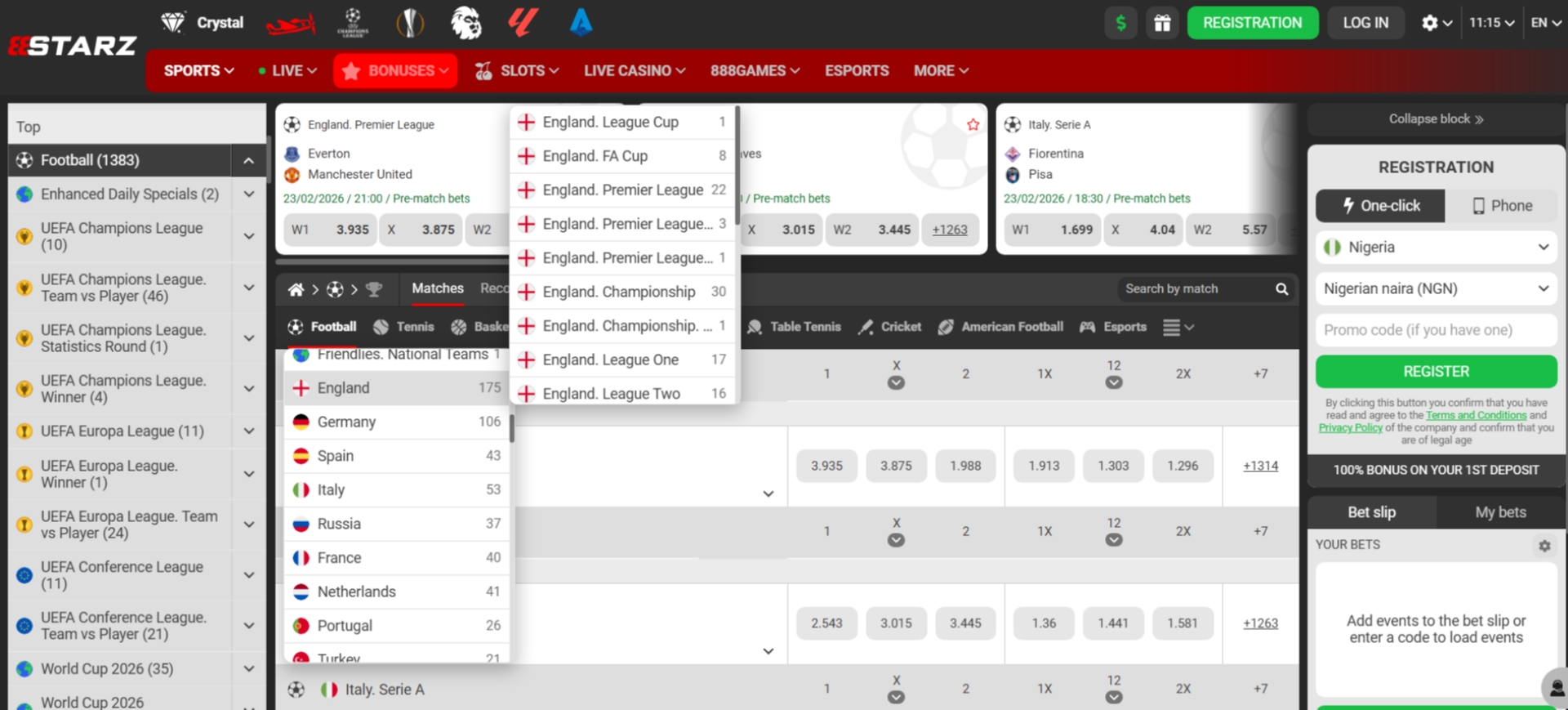Switch registration to Phone mode

tap(1501, 206)
